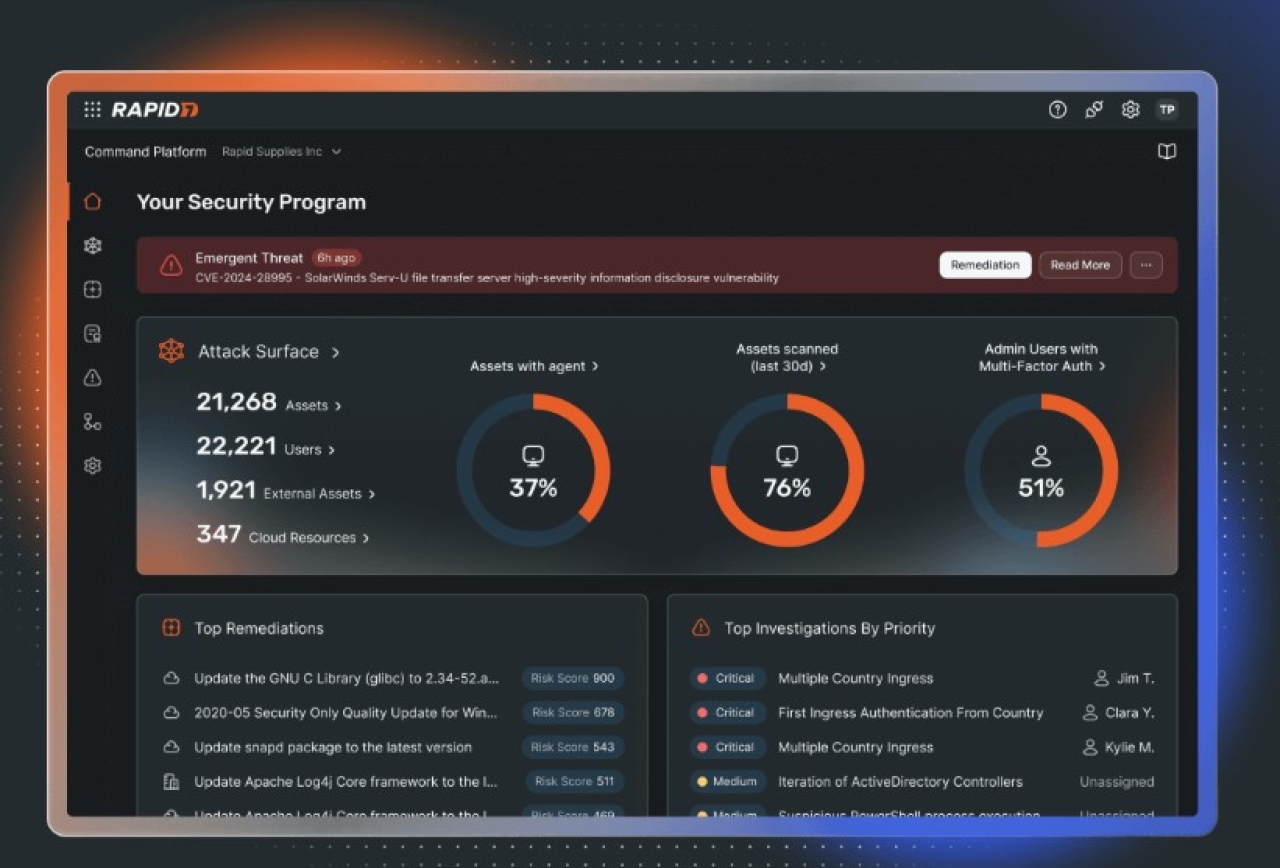Select the Home icon in the sidebar

92,201
